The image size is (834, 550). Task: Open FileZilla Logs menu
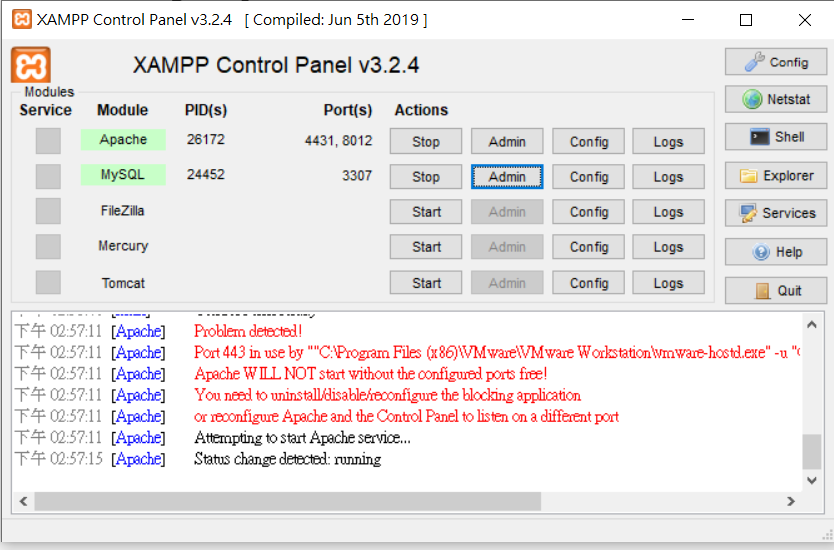[669, 212]
